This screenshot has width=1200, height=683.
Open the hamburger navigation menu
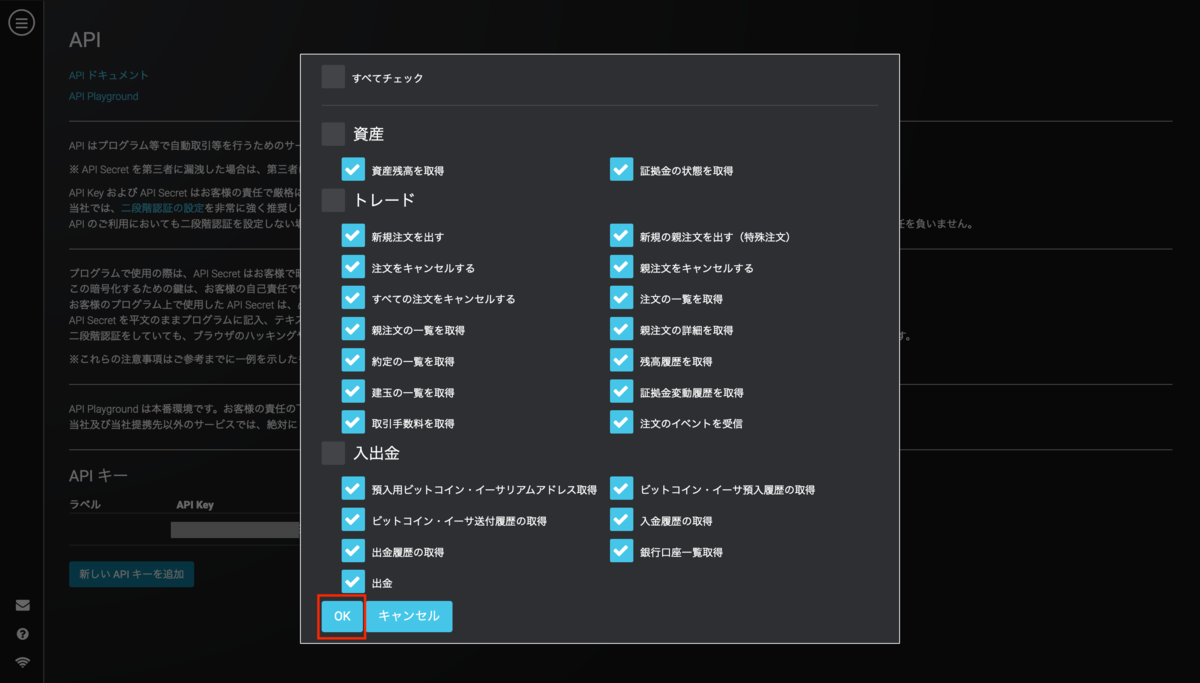click(x=21, y=21)
